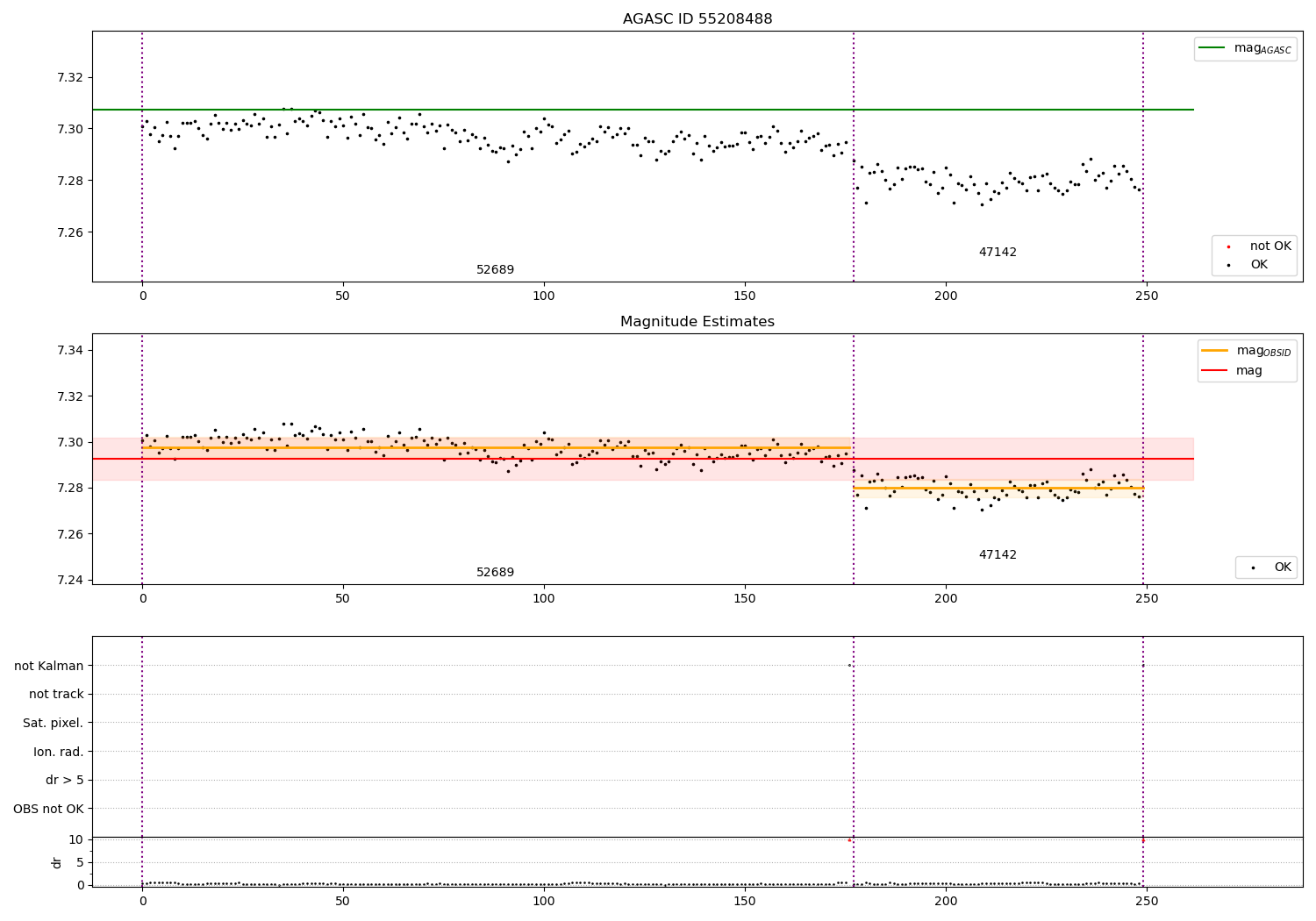The height and width of the screenshot is (921, 1316).
Task: Click the green mag AGASC legend line sample
Action: click(x=1212, y=48)
